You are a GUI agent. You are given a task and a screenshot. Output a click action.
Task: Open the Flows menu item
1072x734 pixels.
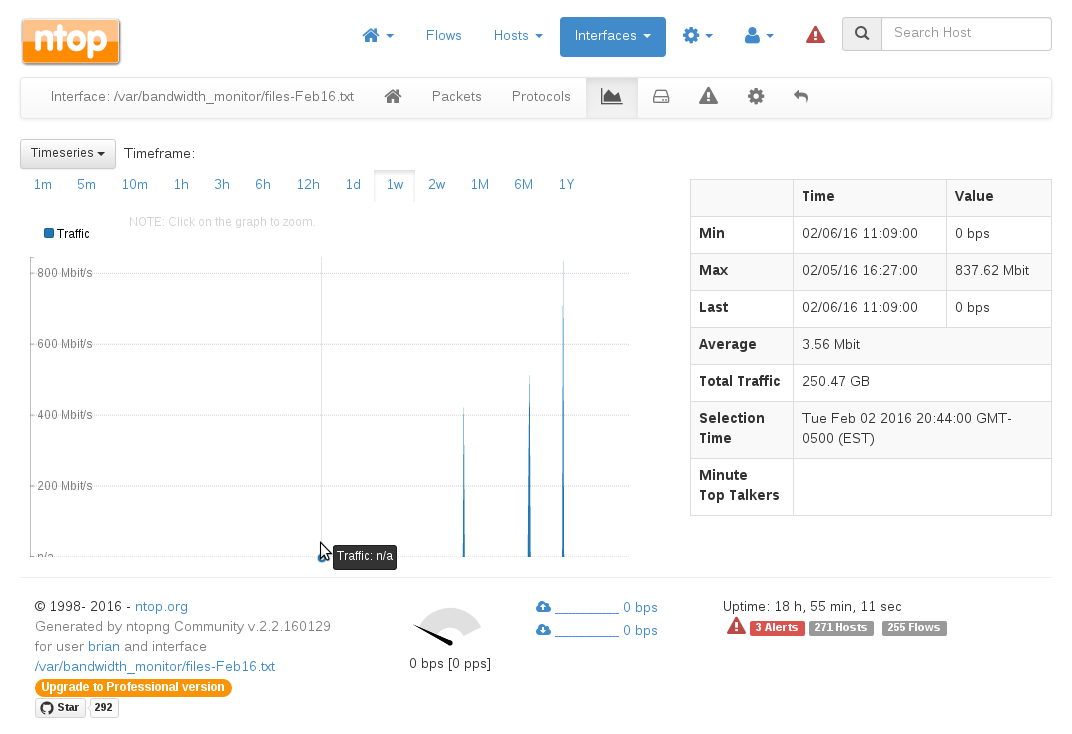coord(443,36)
